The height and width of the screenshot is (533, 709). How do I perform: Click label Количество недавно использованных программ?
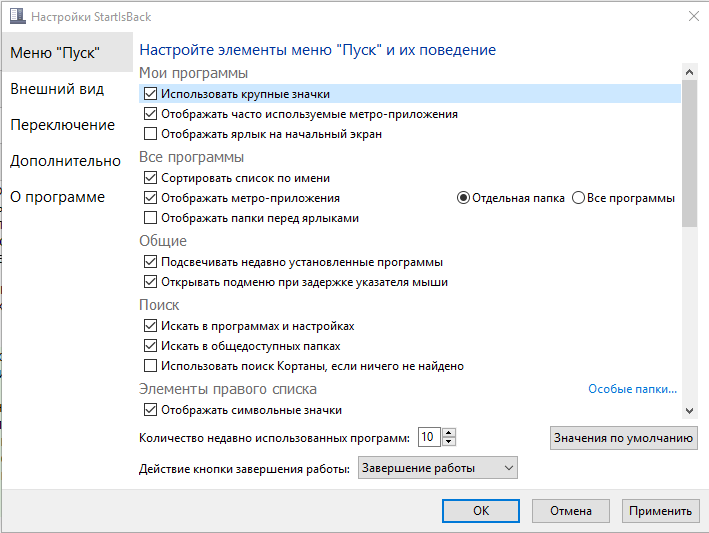(274, 438)
